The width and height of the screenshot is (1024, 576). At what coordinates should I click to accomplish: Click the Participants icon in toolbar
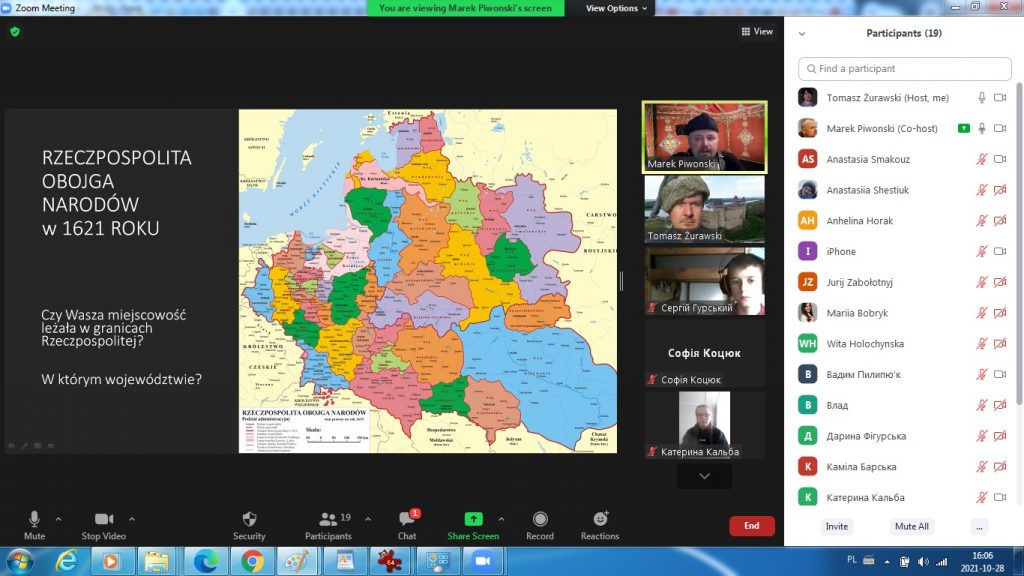[x=328, y=520]
